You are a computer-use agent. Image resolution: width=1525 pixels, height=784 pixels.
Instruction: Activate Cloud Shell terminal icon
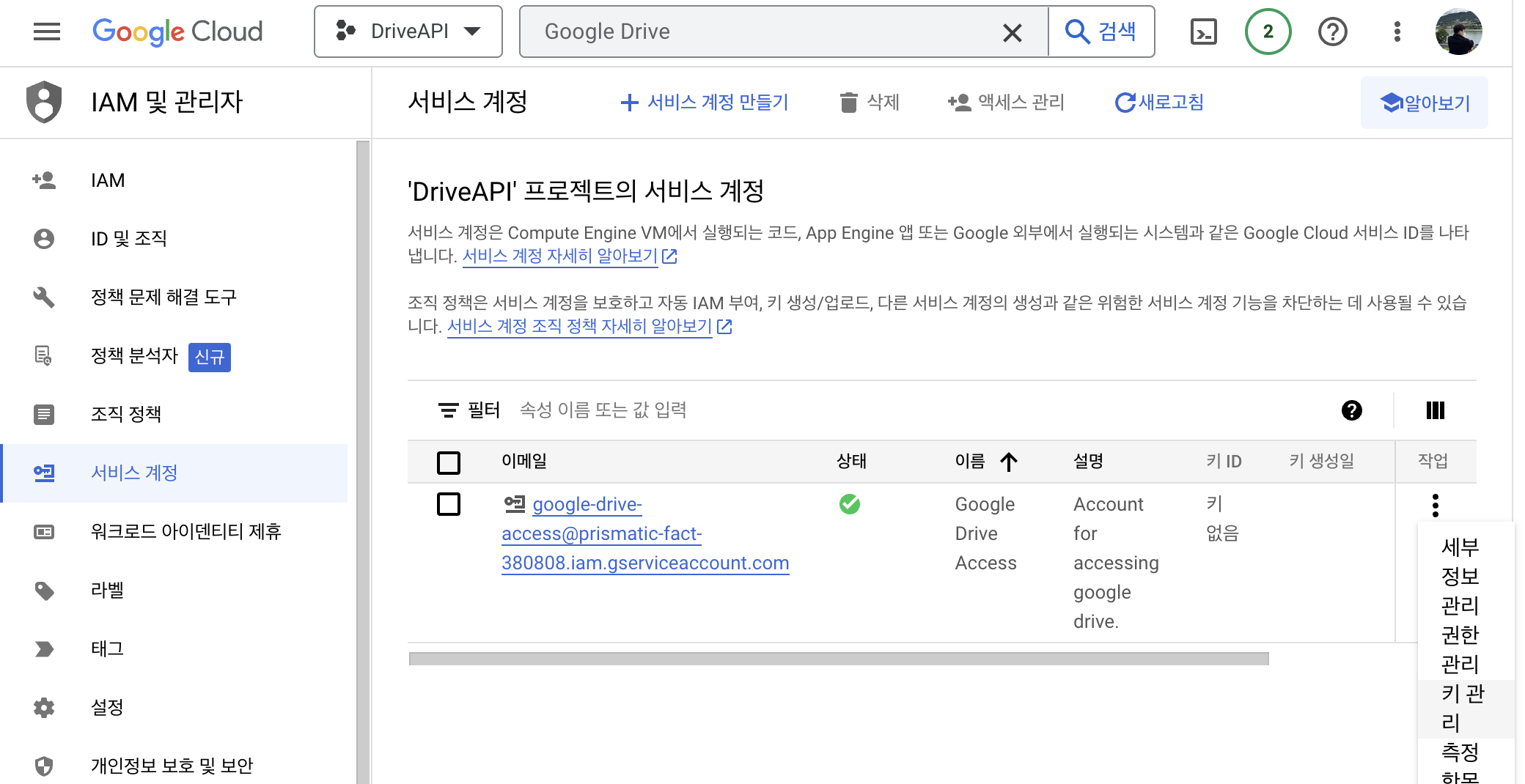1203,32
